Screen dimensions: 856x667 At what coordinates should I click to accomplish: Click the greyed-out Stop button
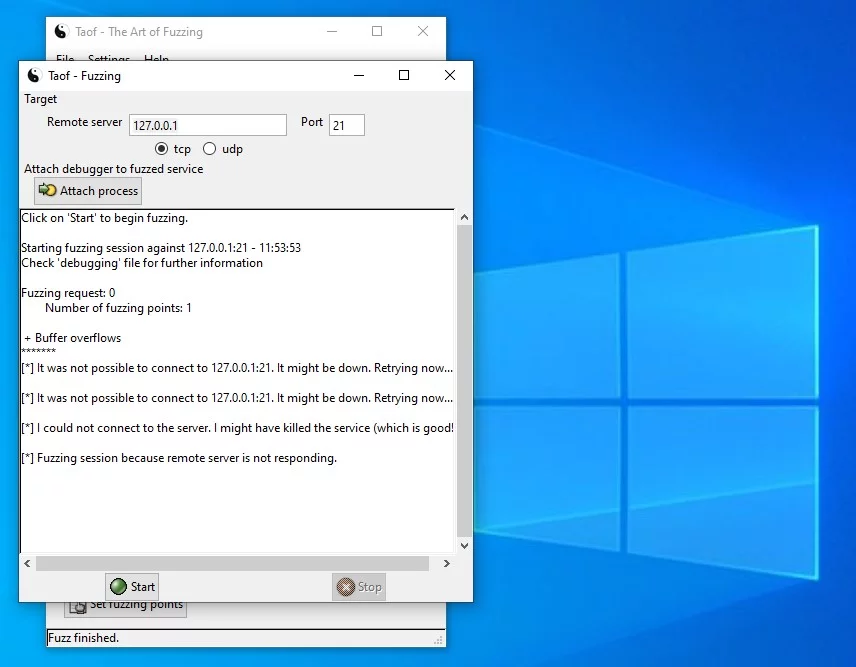point(358,587)
